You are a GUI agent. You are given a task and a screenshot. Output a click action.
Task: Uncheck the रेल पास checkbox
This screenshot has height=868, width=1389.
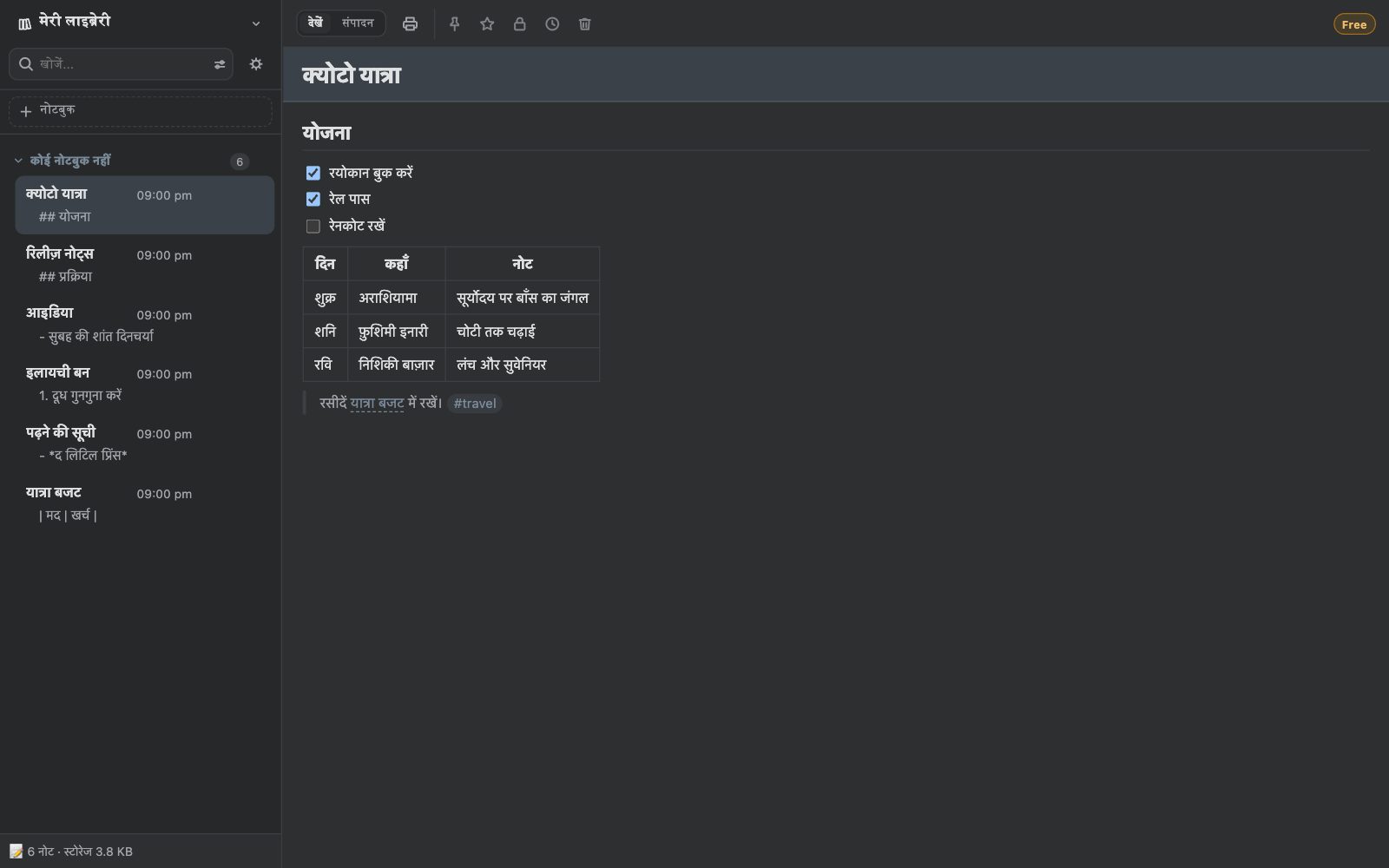click(313, 200)
